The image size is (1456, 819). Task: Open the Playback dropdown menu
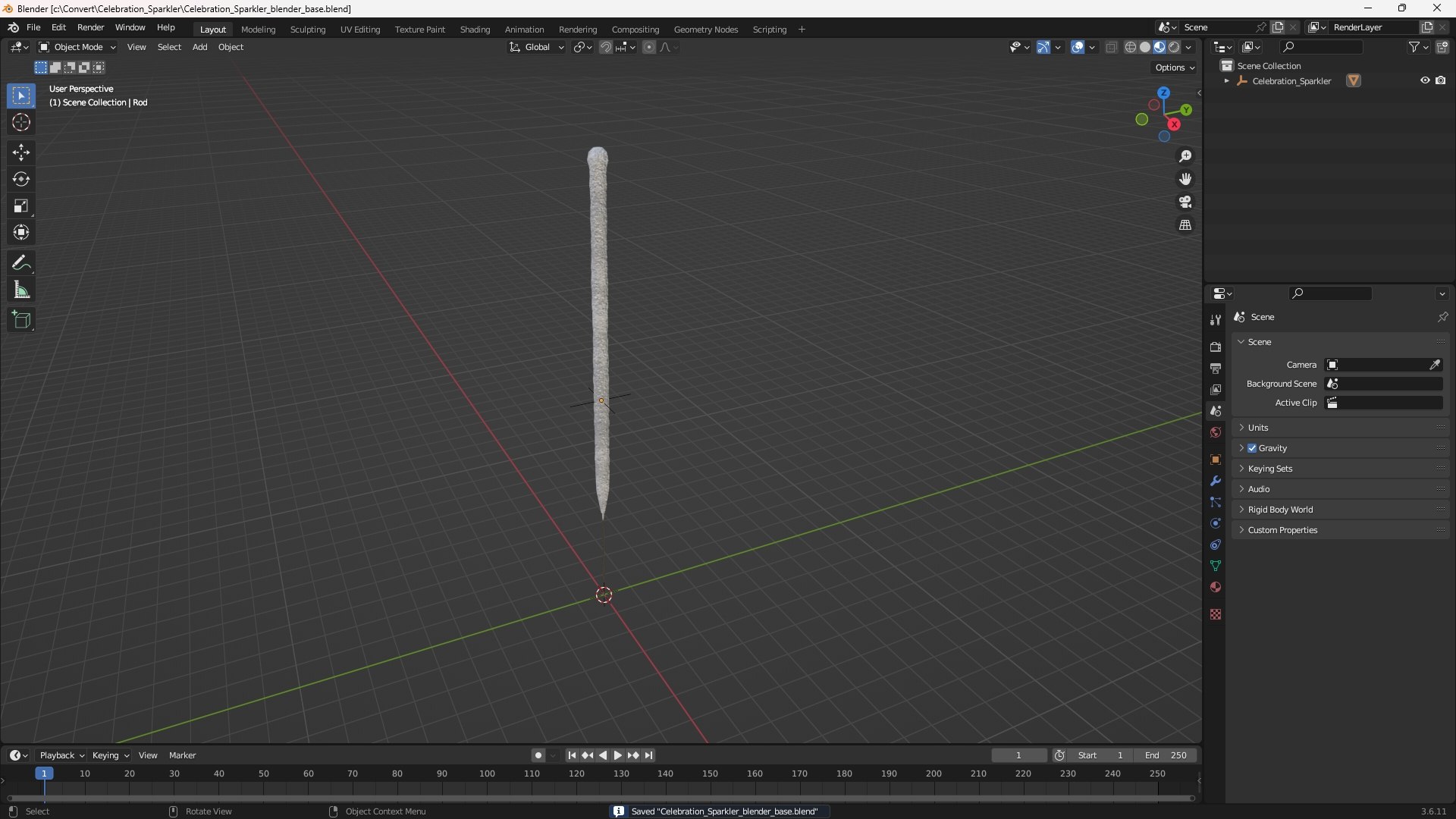click(x=61, y=755)
